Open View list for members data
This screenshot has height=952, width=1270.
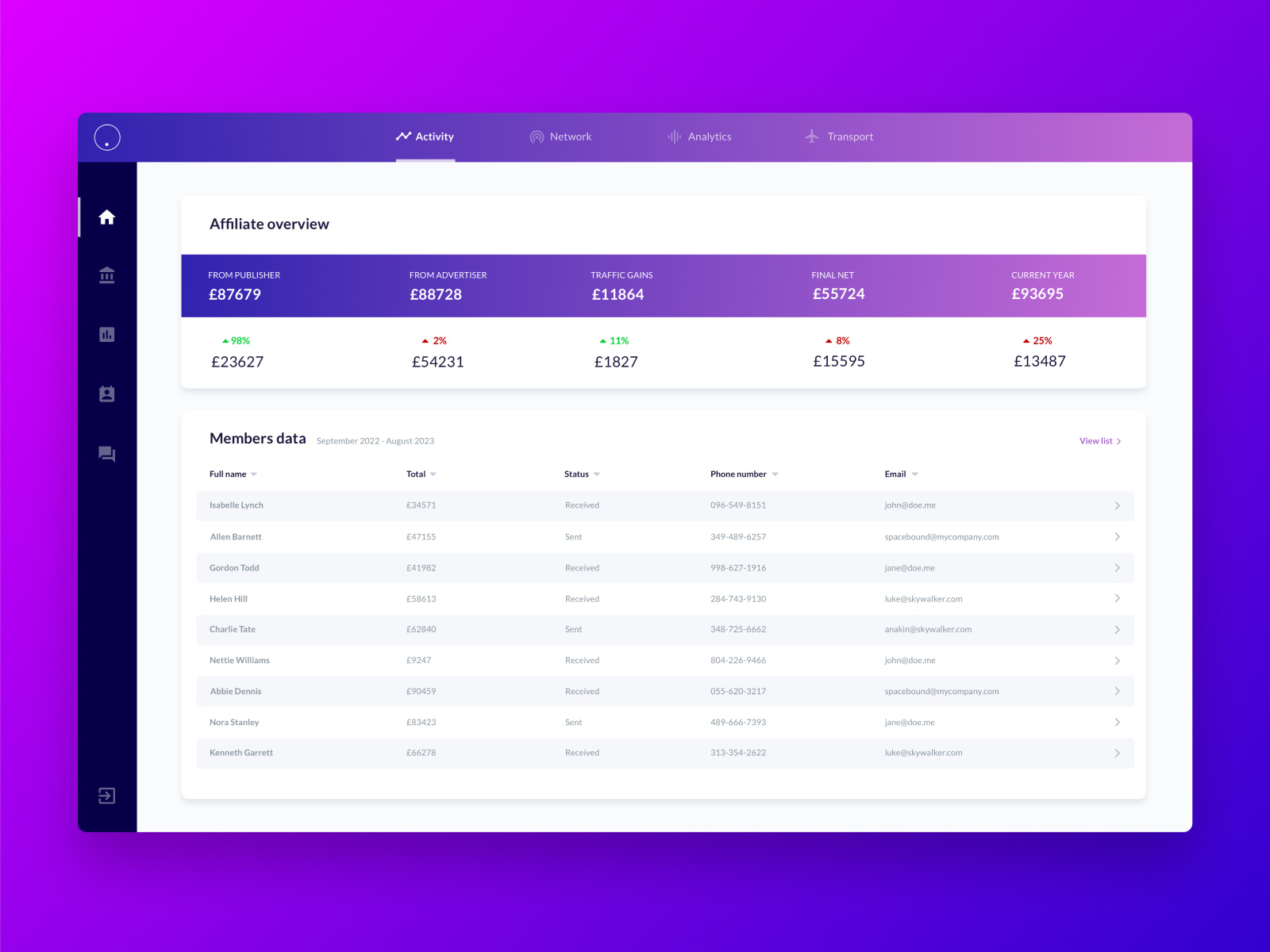pyautogui.click(x=1100, y=440)
